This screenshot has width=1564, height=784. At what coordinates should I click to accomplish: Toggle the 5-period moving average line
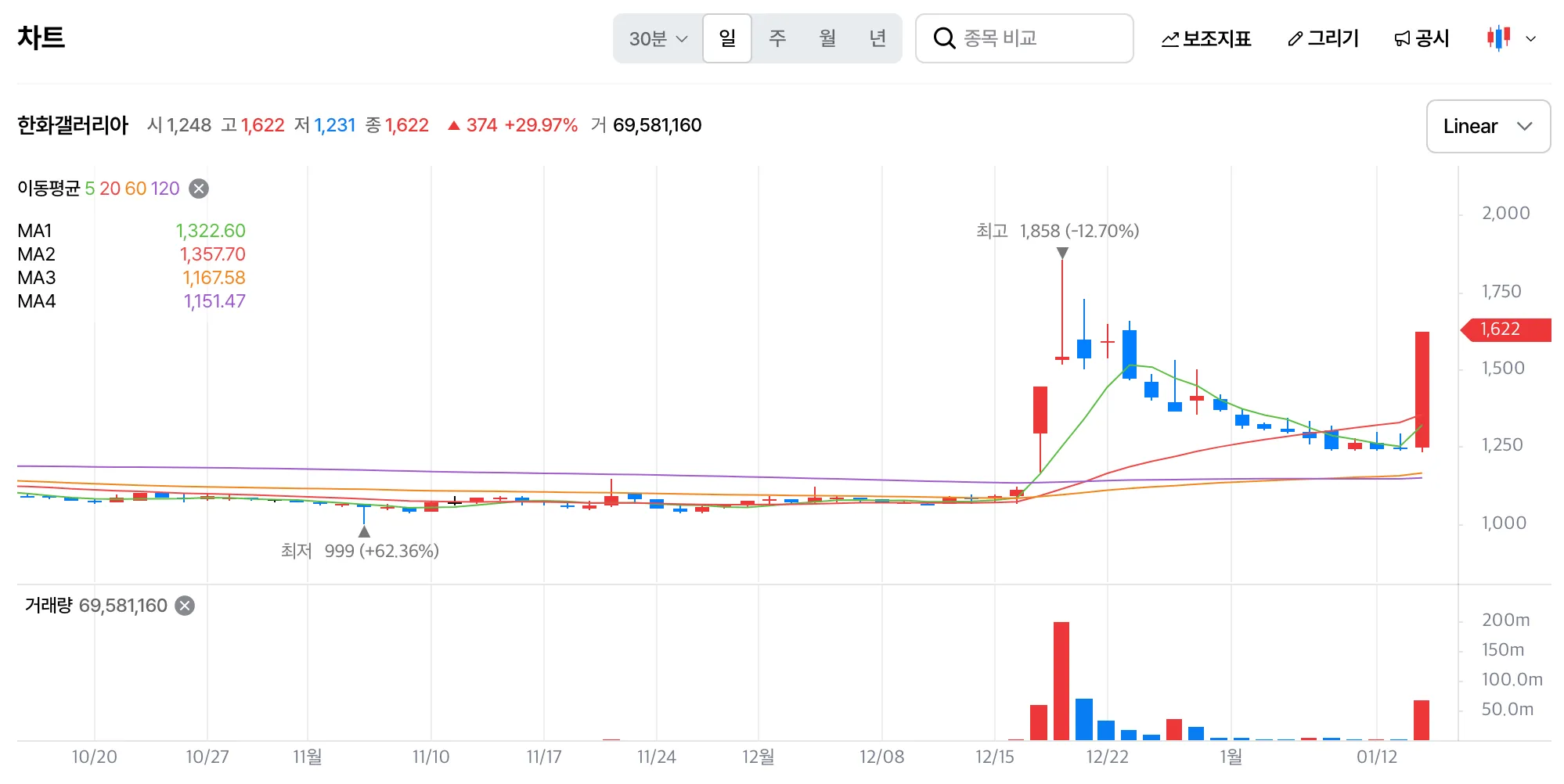coord(88,189)
